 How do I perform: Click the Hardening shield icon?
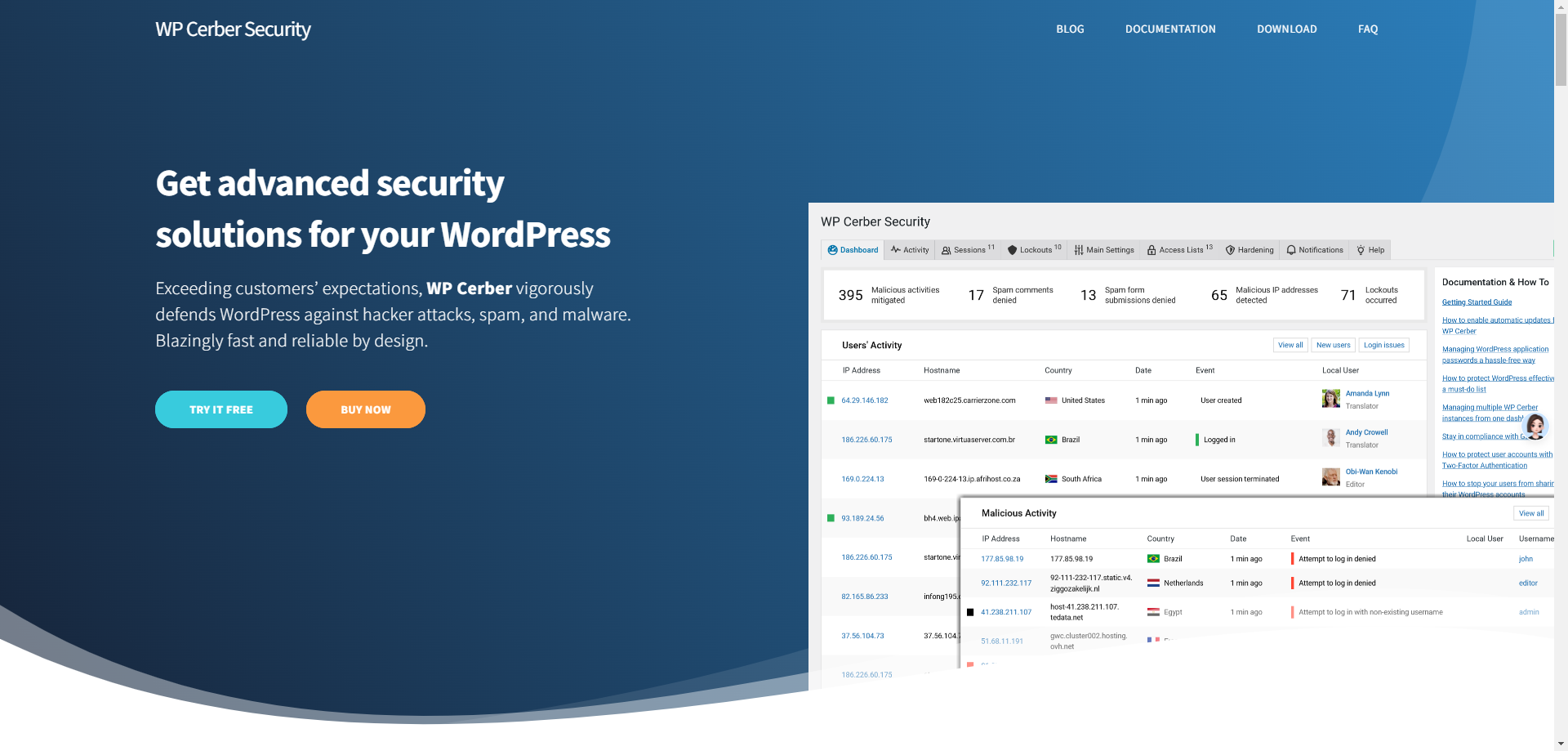point(1230,250)
